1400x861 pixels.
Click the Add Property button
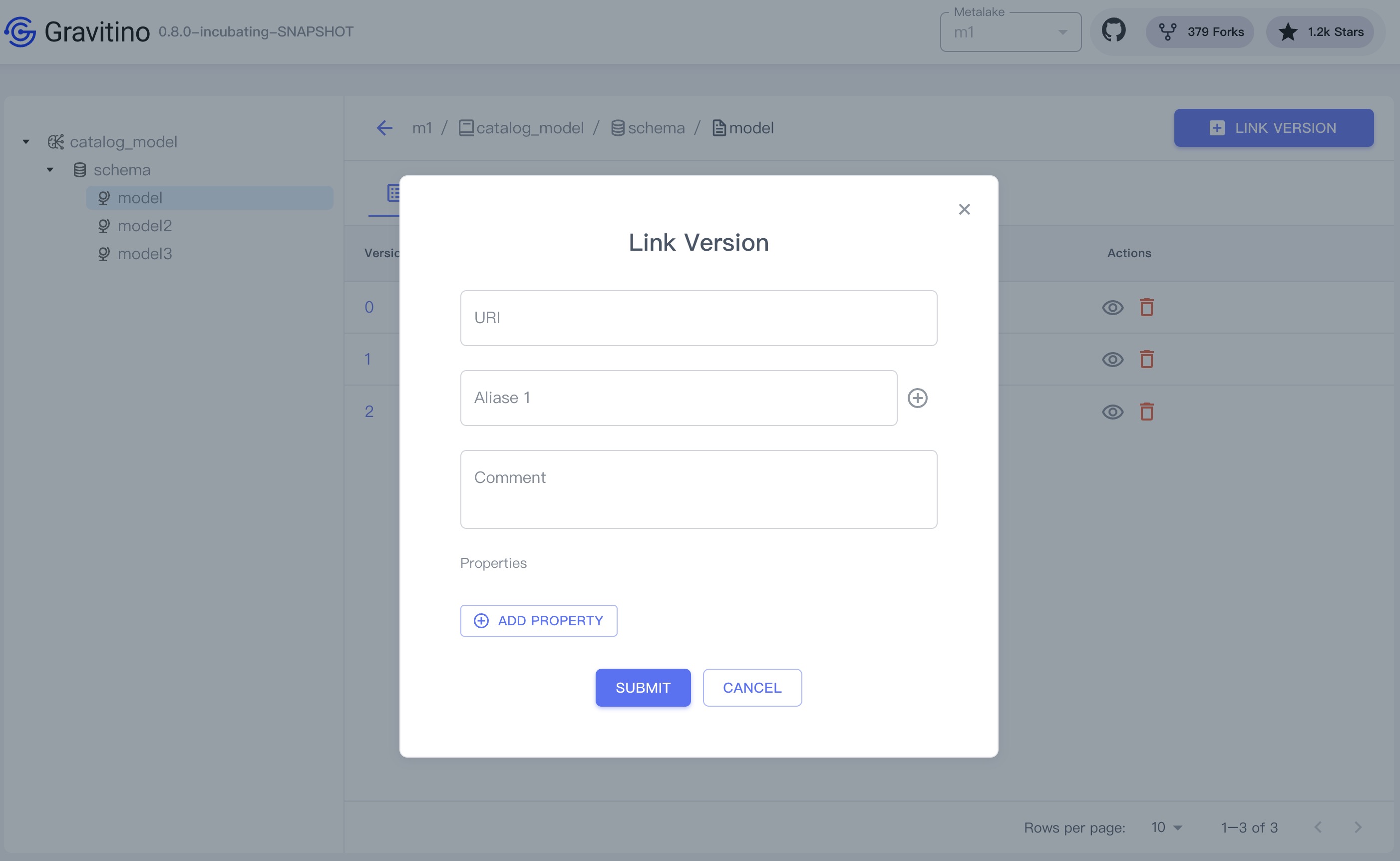coord(538,620)
